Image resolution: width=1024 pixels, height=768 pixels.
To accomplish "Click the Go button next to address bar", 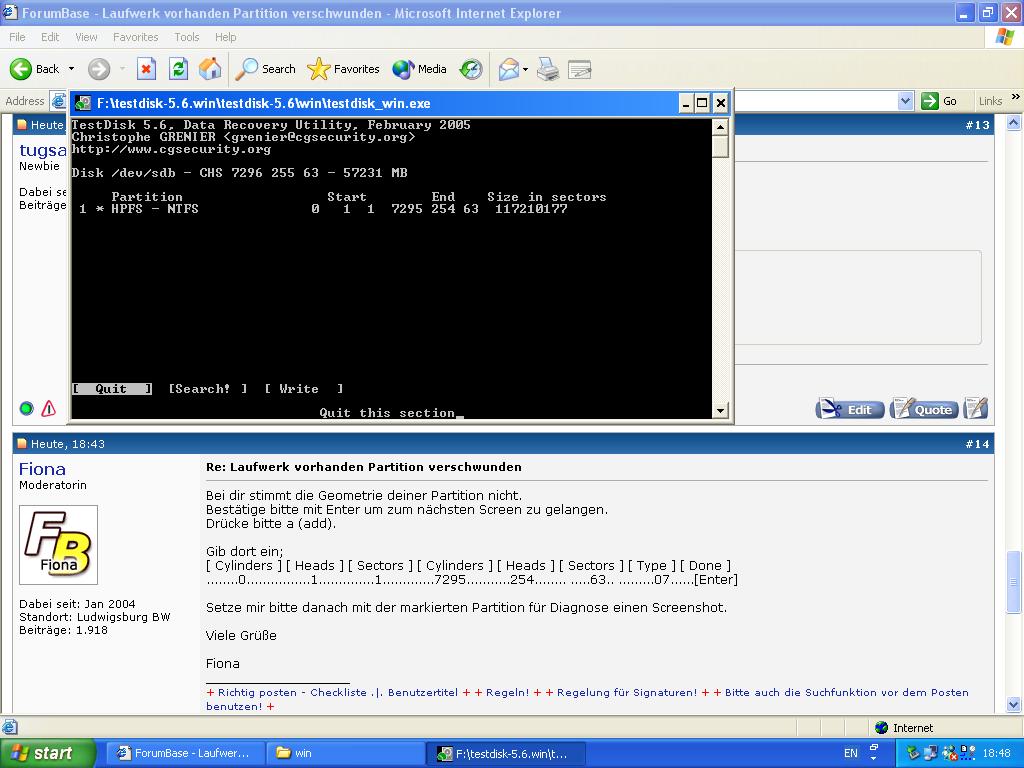I will point(939,101).
